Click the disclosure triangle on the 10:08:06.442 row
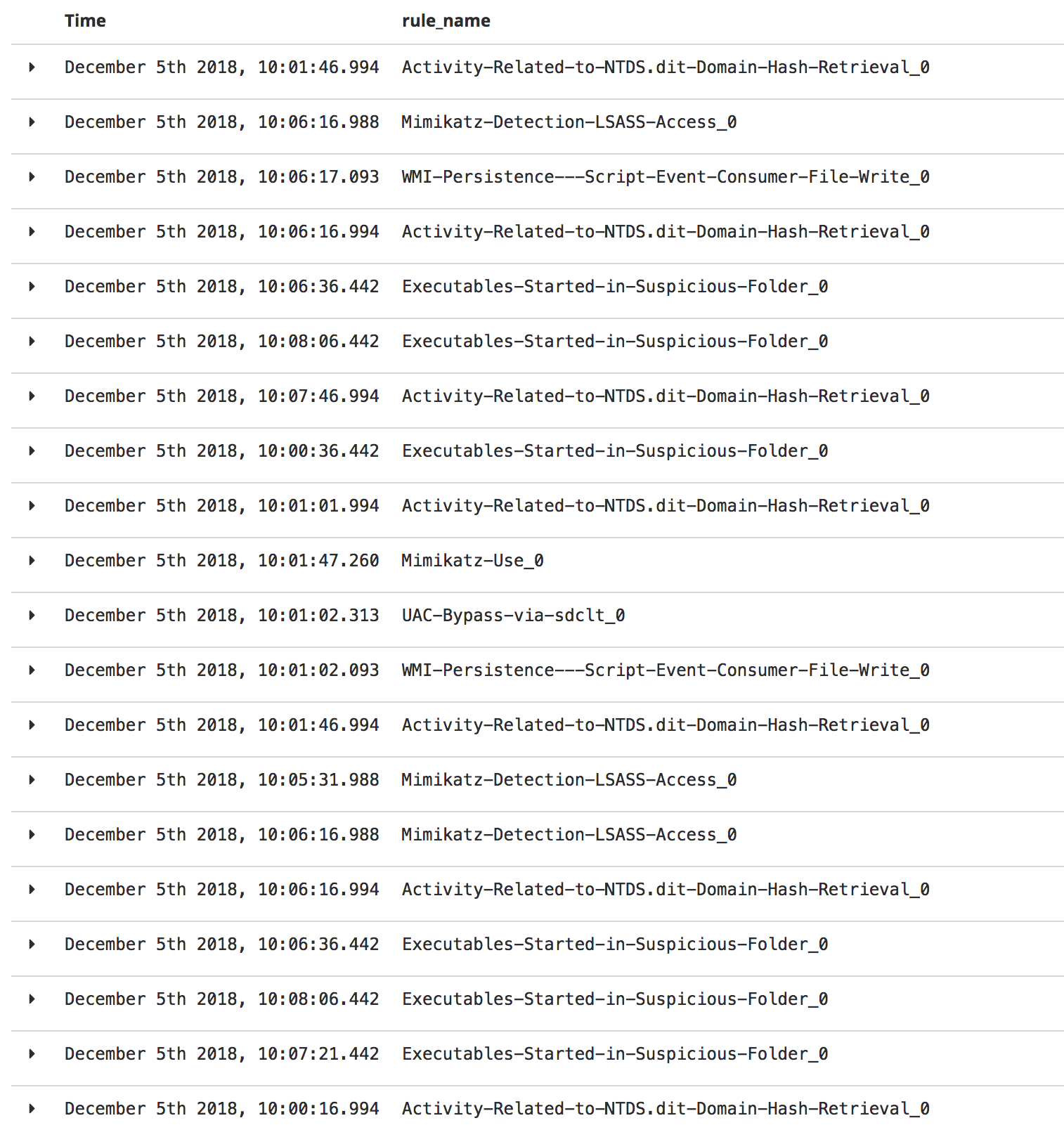Viewport: 1064px width, 1130px height. pos(32,341)
